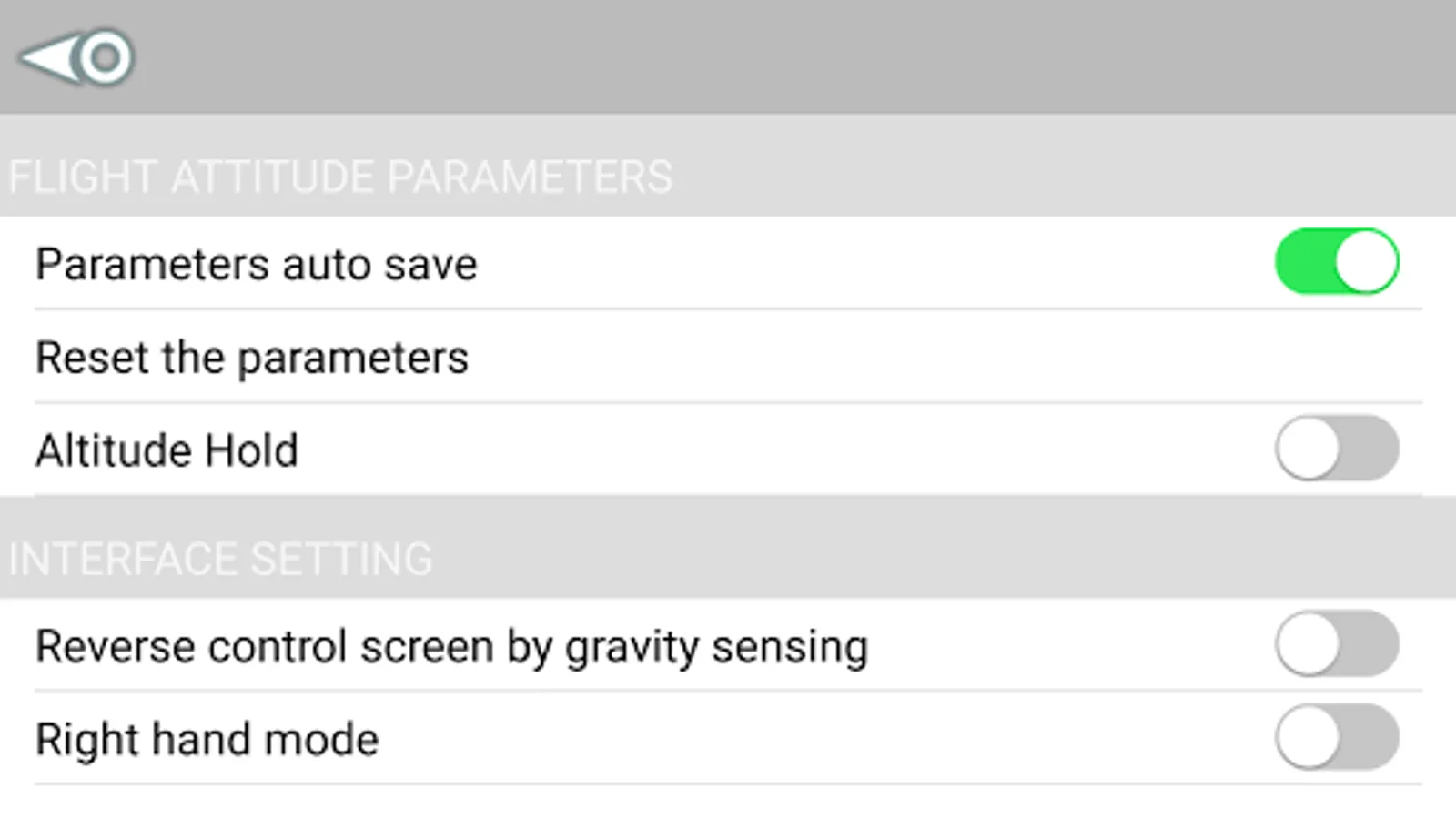Enable the Right hand mode switch
1456x819 pixels.
coord(1336,737)
